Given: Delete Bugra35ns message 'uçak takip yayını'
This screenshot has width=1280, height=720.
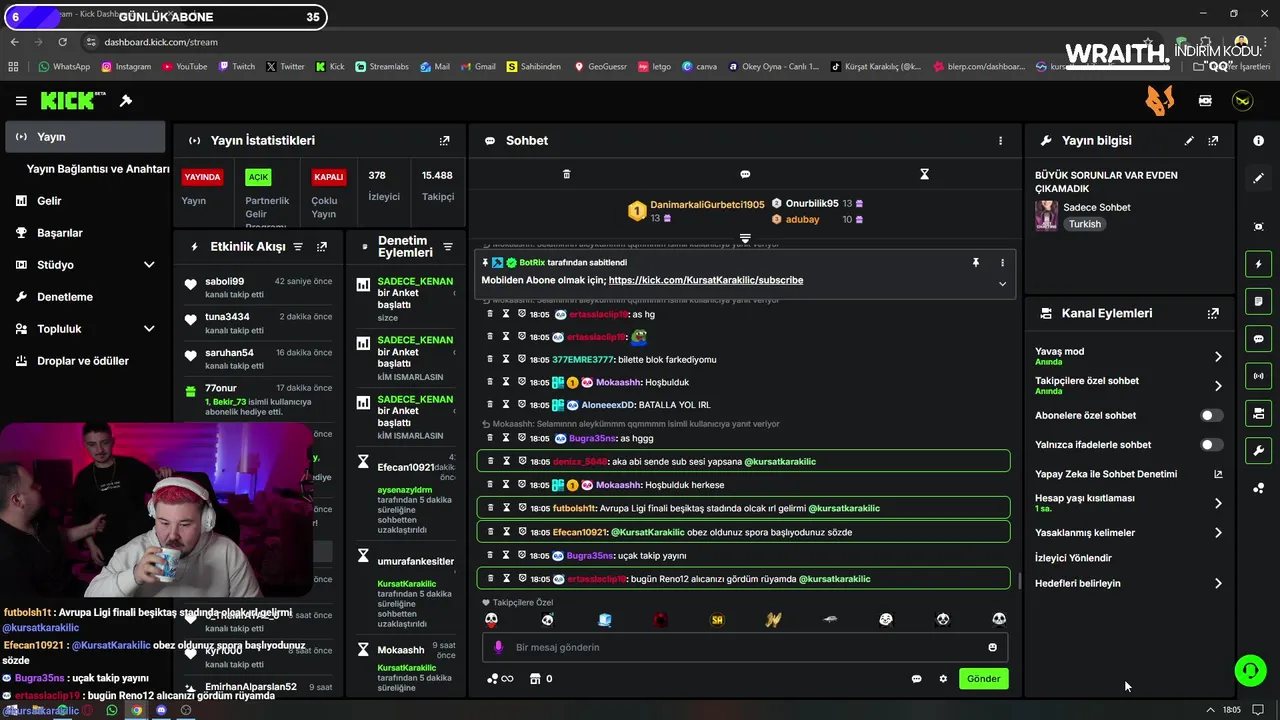Looking at the screenshot, I should pos(490,555).
